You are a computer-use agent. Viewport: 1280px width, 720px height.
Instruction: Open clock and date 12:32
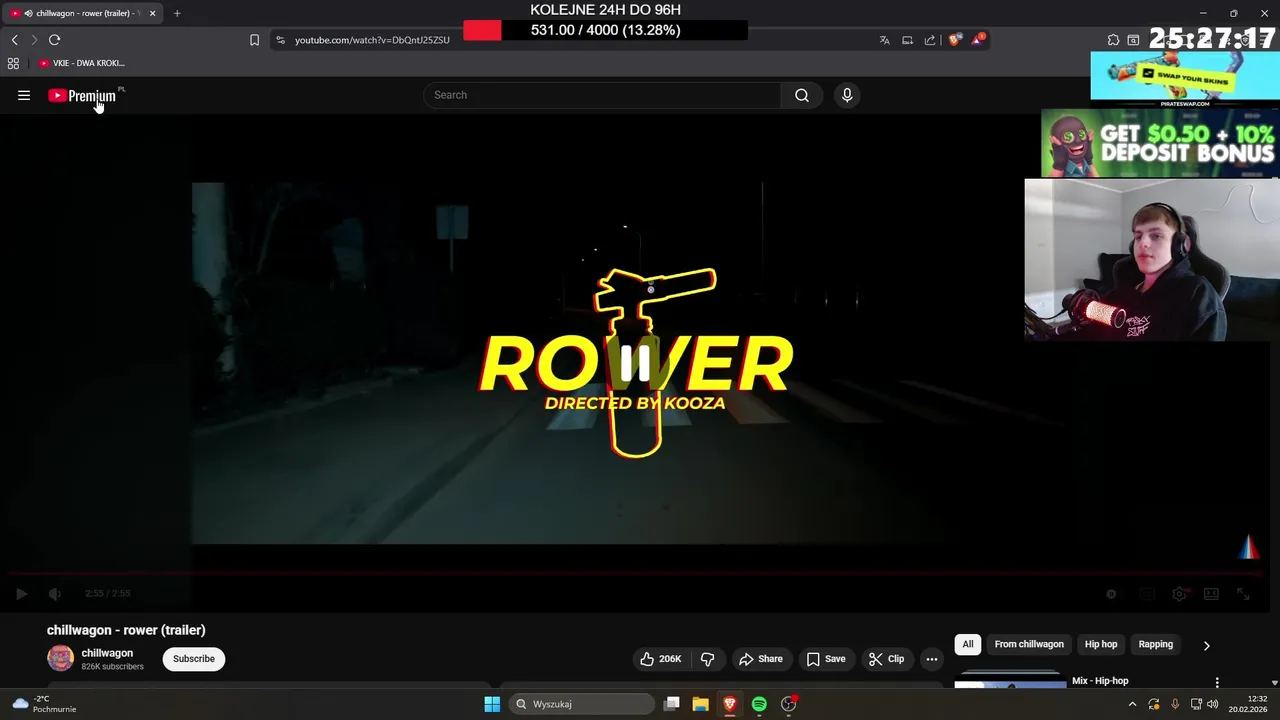(x=1248, y=704)
